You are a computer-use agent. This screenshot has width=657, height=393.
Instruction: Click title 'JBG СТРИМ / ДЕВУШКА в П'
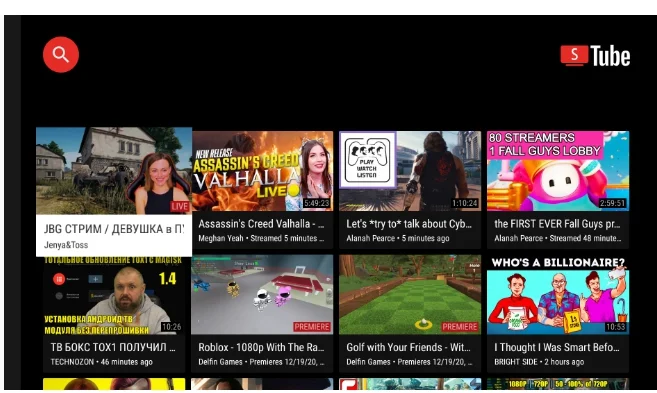pyautogui.click(x=114, y=229)
